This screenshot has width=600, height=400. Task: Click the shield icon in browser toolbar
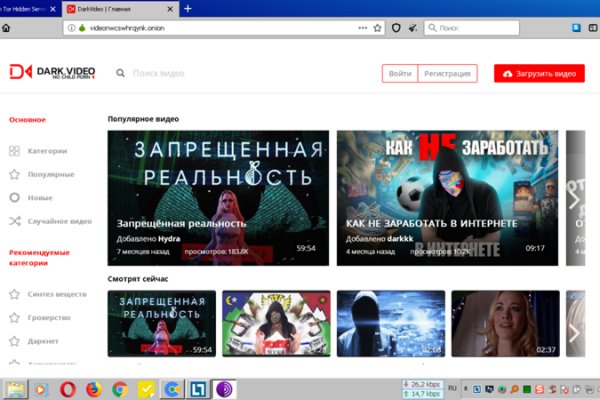(396, 28)
